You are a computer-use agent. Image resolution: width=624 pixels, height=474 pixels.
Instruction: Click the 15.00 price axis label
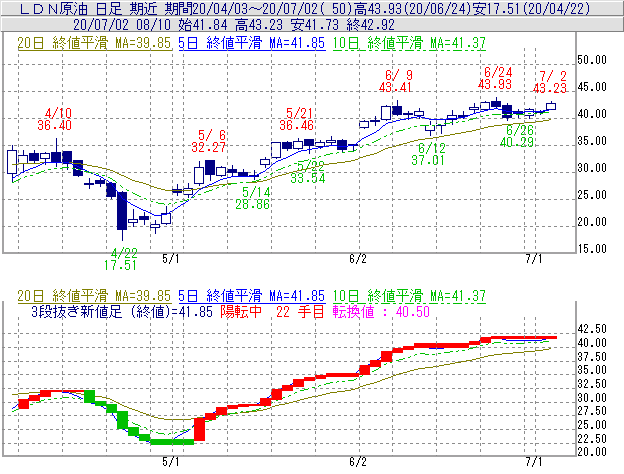click(592, 249)
